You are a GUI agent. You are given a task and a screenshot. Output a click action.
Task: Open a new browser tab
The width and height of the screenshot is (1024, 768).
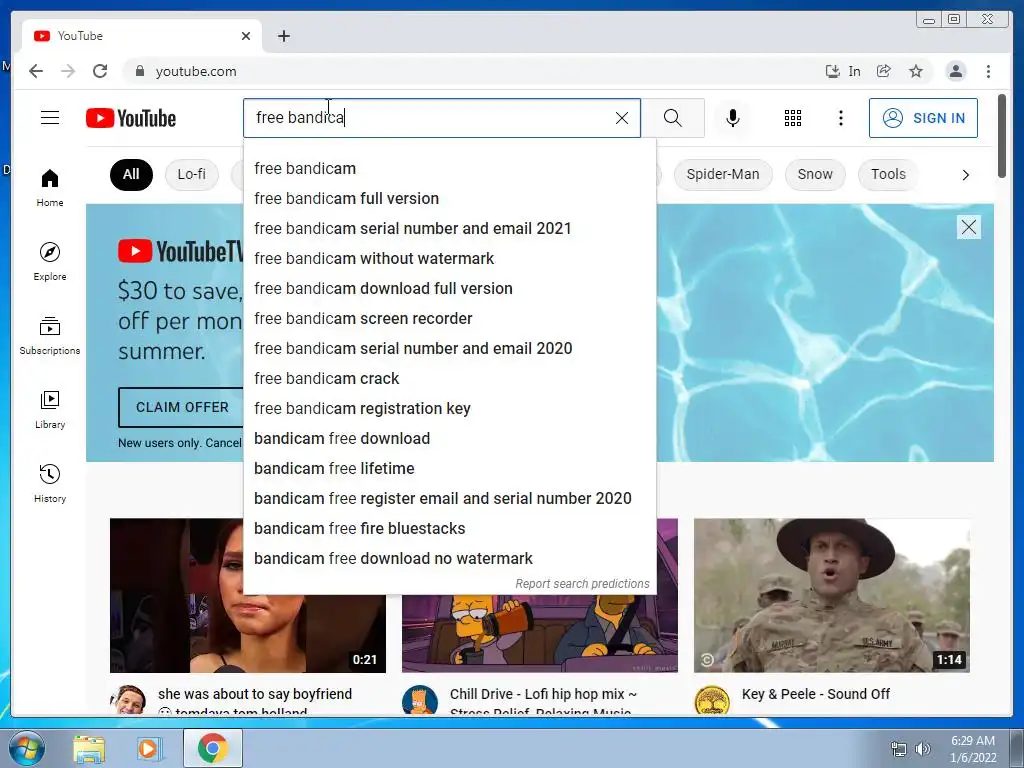283,36
